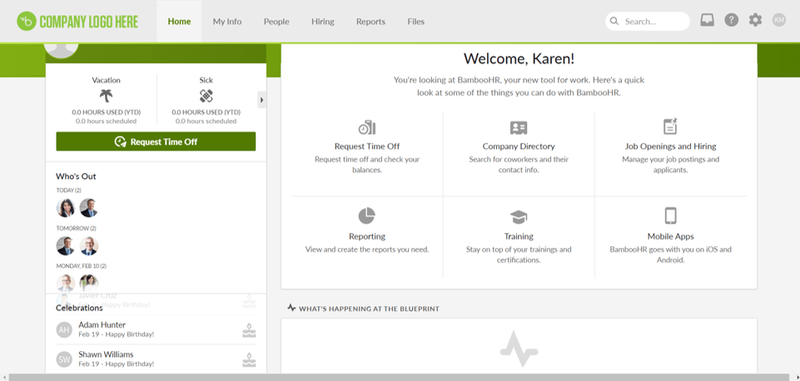Select second person out today photo
The width and height of the screenshot is (800, 381).
(x=89, y=208)
